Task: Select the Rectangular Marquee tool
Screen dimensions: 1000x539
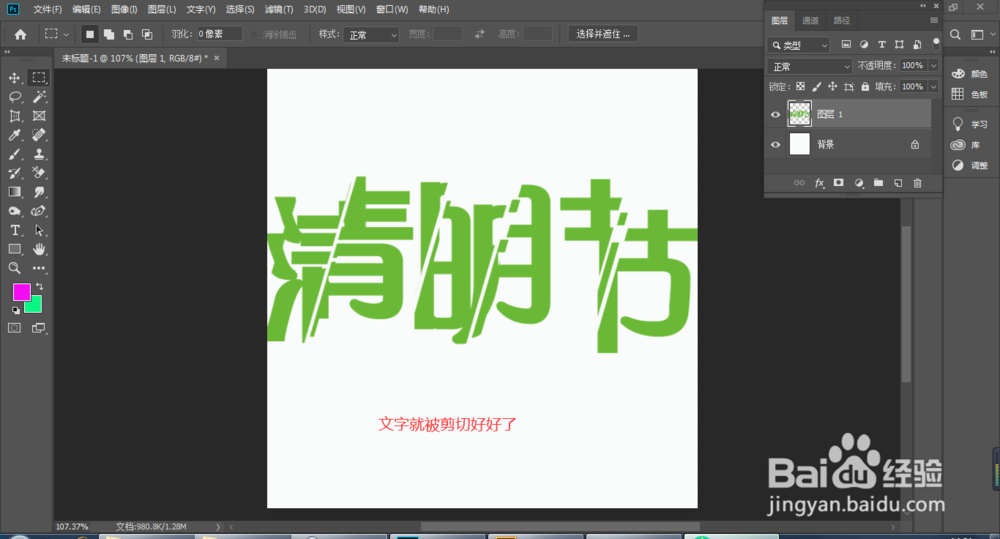Action: (39, 78)
